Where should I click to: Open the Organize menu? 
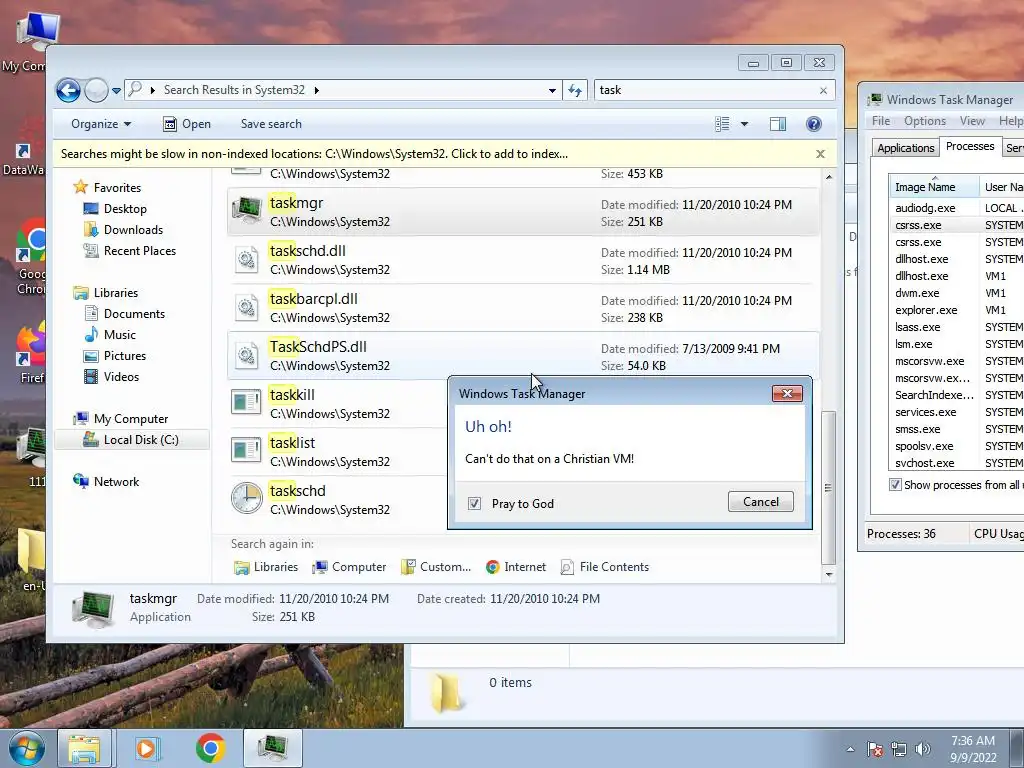click(x=101, y=124)
